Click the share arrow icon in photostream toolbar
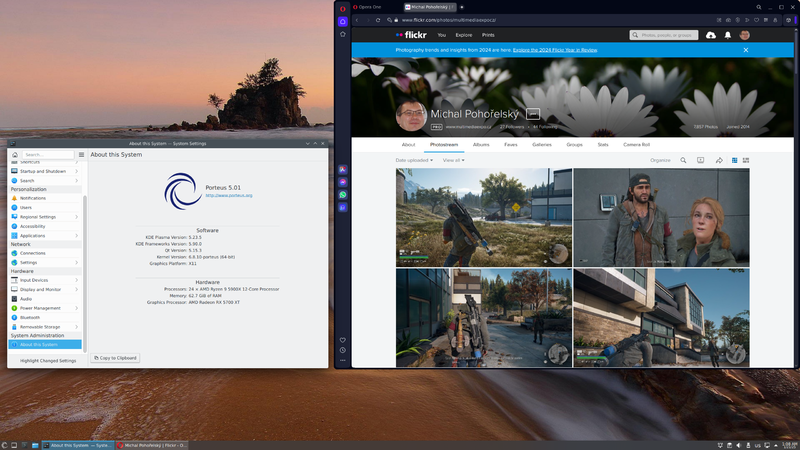800x450 pixels. tap(718, 160)
